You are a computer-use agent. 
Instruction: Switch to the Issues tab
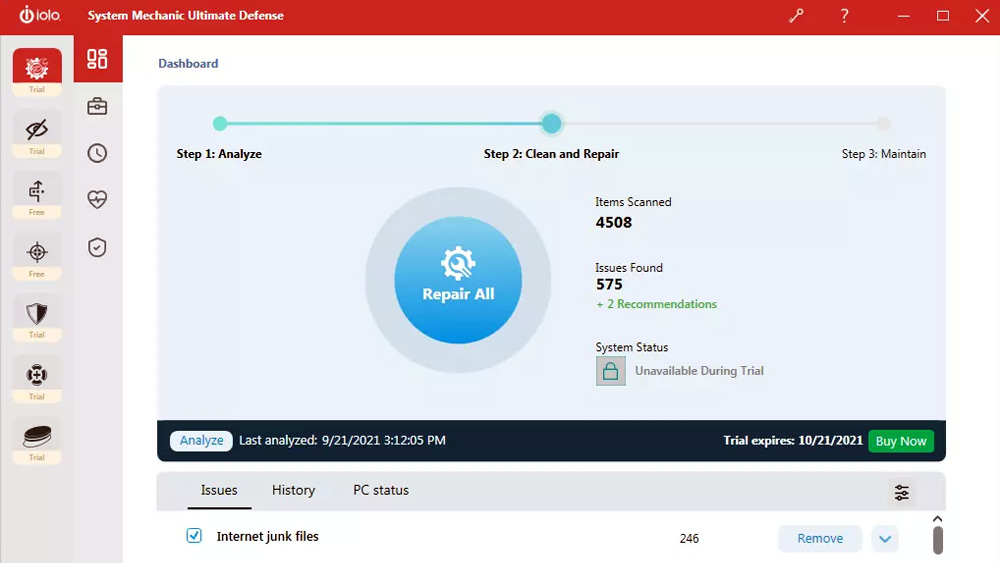coord(219,490)
